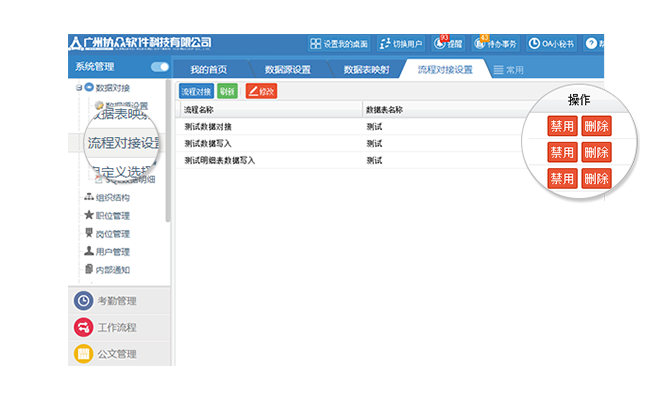Open the OA小秘书 assistant
This screenshot has width=670, height=412.
coord(551,44)
